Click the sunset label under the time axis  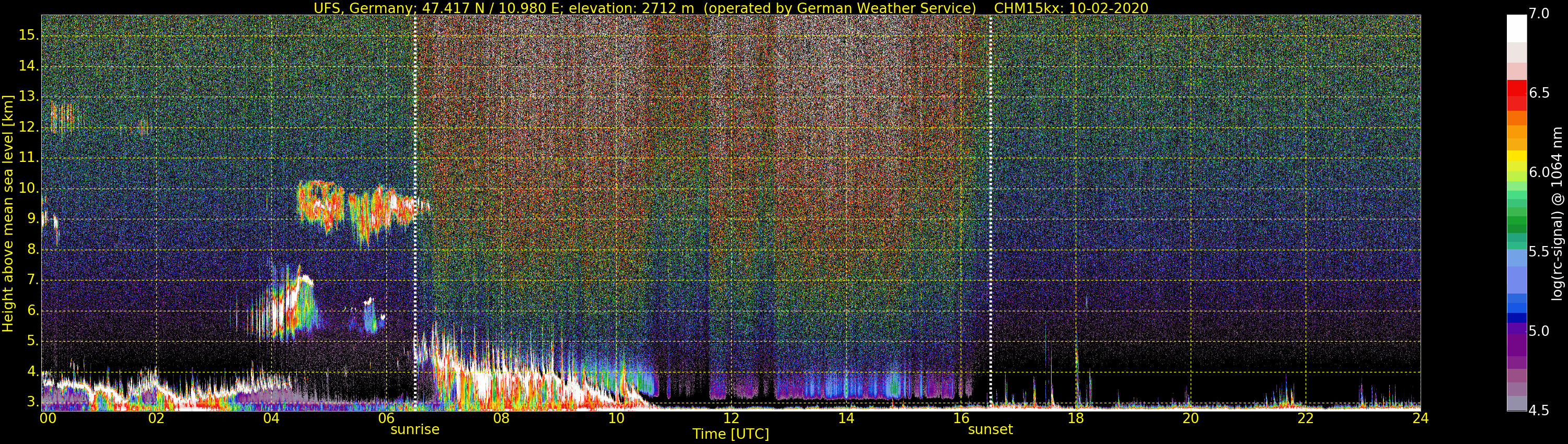click(x=990, y=429)
